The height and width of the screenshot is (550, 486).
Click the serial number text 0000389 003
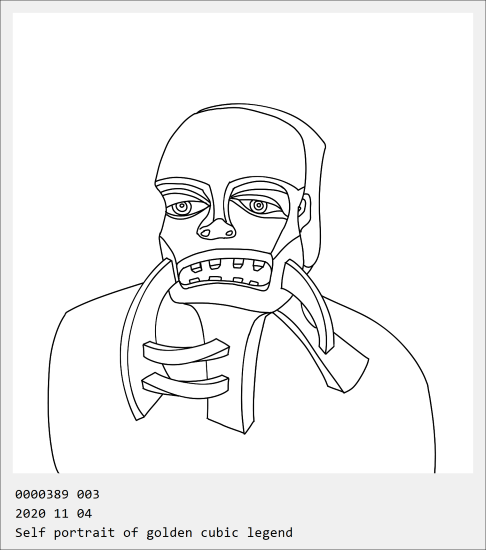(x=57, y=494)
